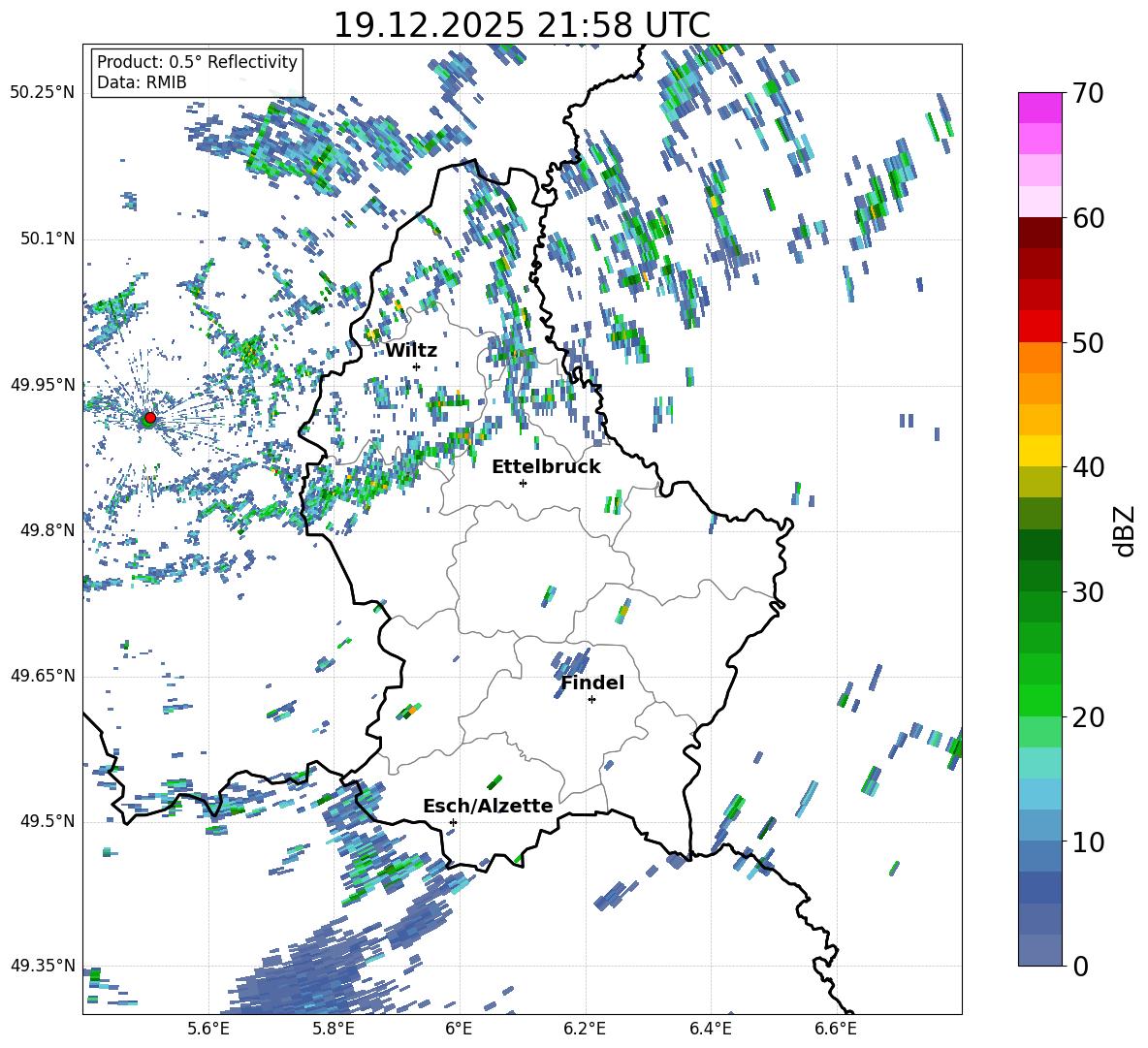This screenshot has height=1048, width=1148.
Task: Click the 70 colorbar tick label
Action: (1088, 94)
